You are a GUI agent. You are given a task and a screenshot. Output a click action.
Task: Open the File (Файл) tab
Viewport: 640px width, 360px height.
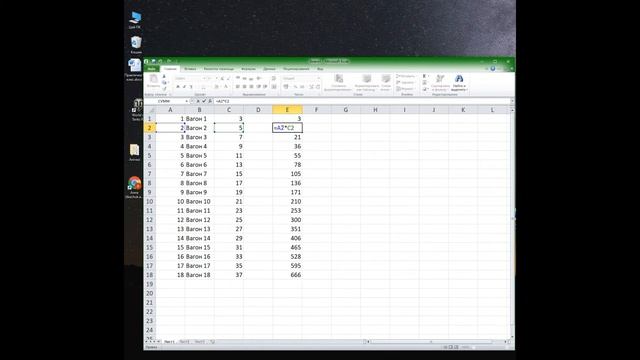[151, 69]
